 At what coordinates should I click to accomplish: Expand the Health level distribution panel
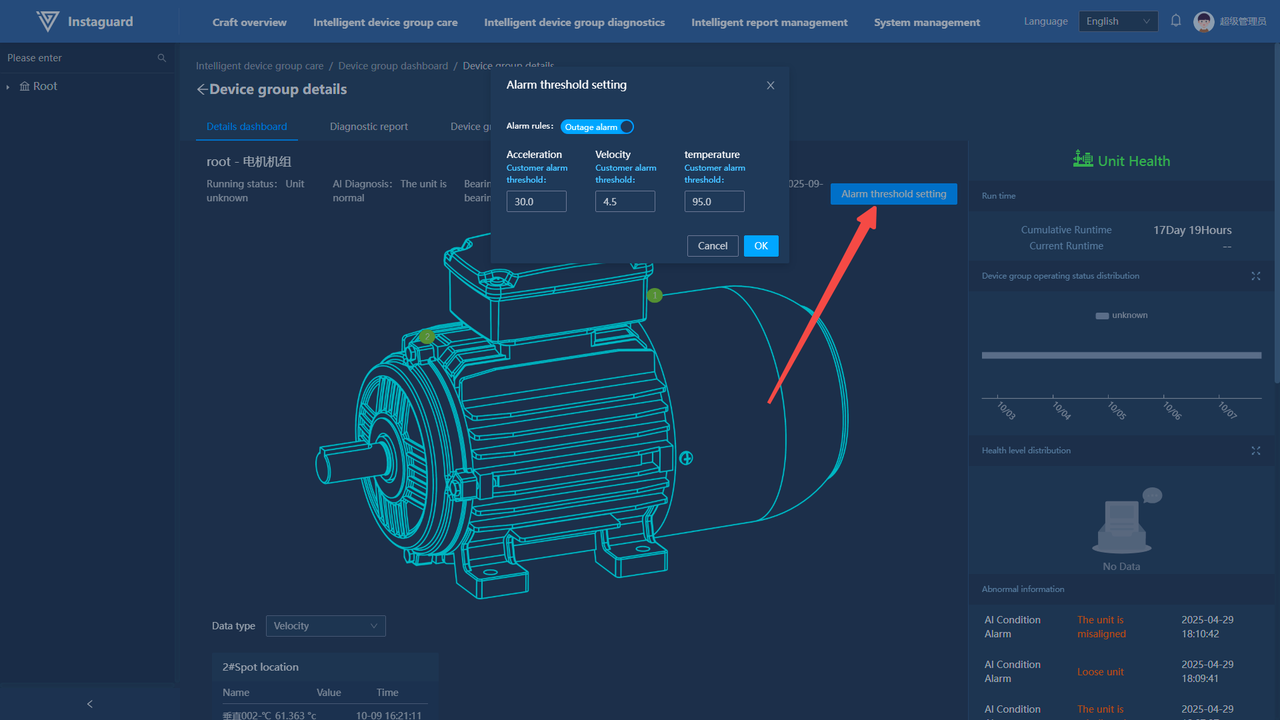click(x=1256, y=451)
